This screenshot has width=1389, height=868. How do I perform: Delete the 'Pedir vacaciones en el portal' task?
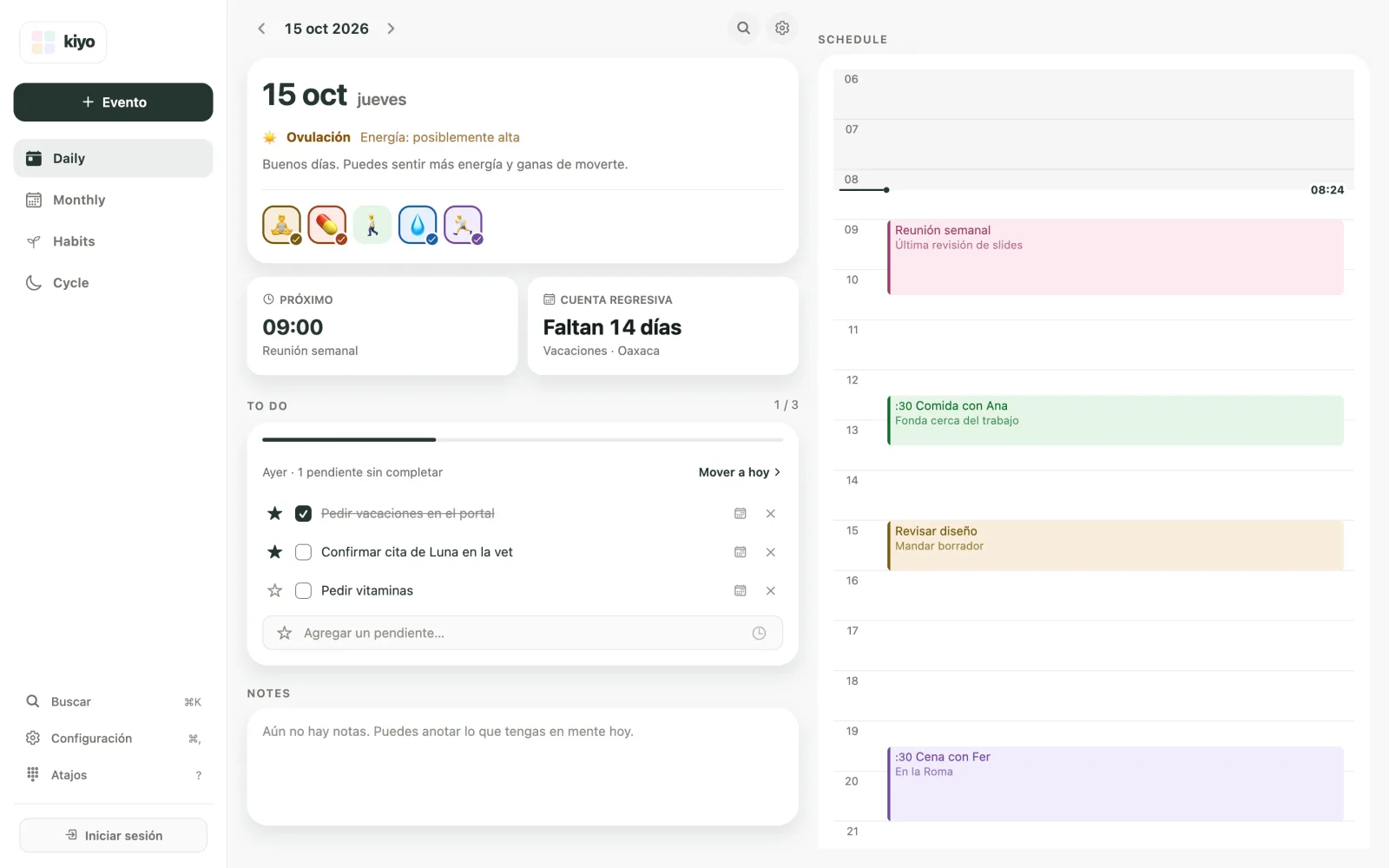tap(771, 514)
